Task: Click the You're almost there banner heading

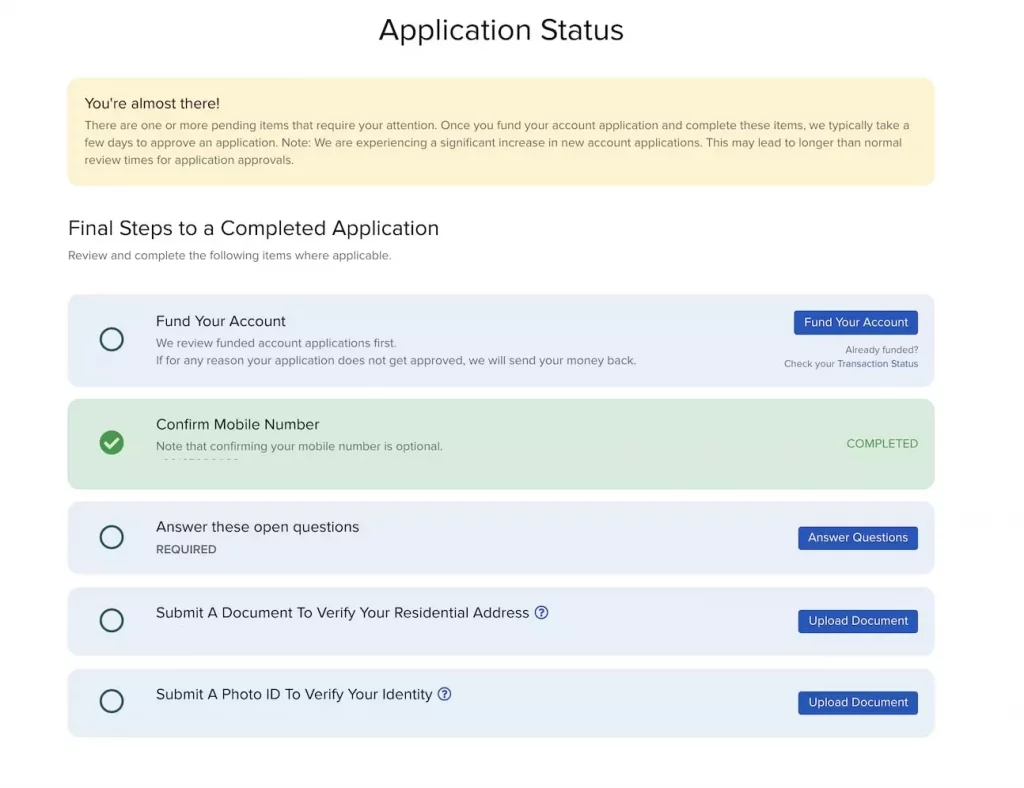Action: [152, 104]
